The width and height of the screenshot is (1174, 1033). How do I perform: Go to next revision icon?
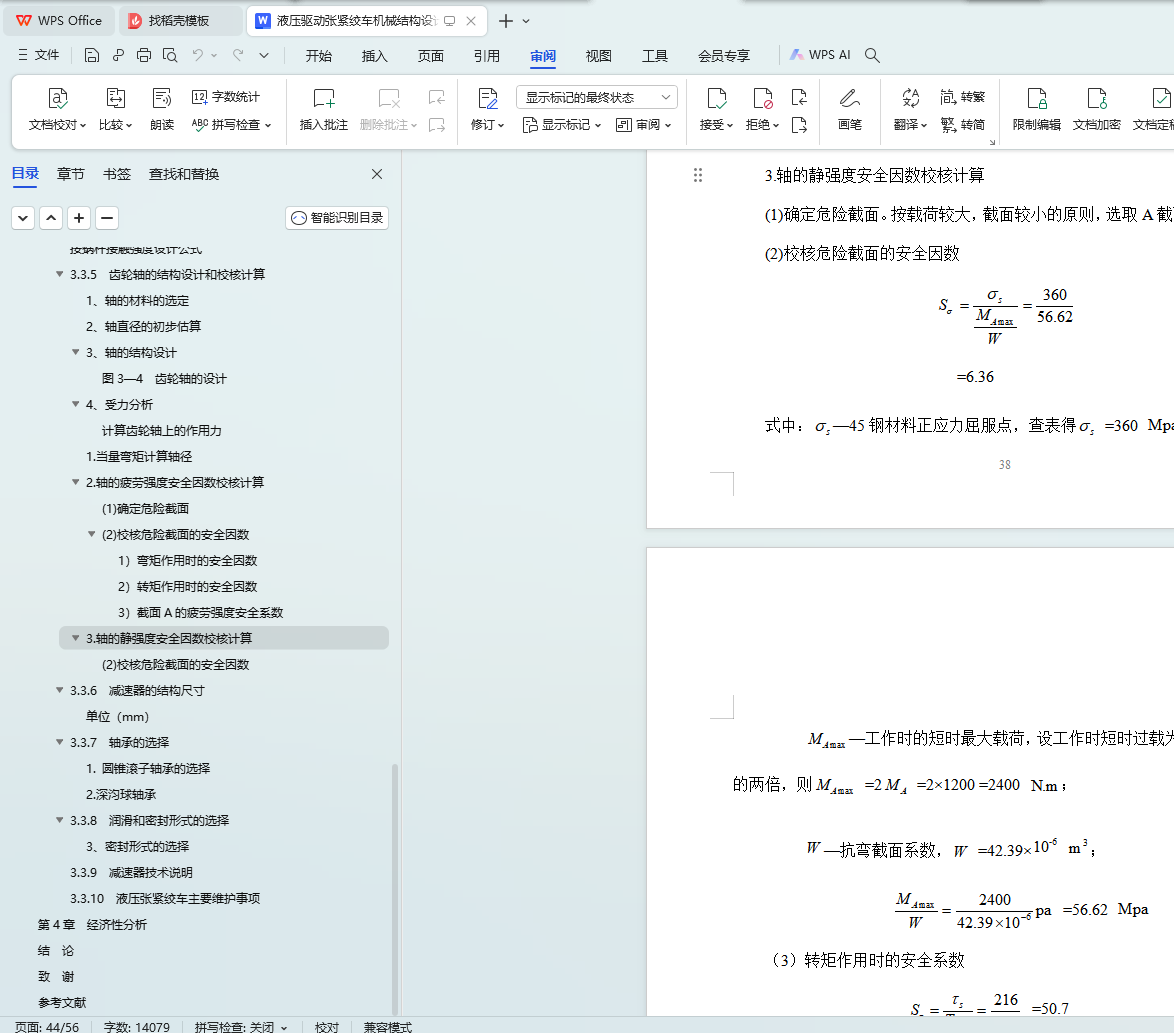click(799, 125)
